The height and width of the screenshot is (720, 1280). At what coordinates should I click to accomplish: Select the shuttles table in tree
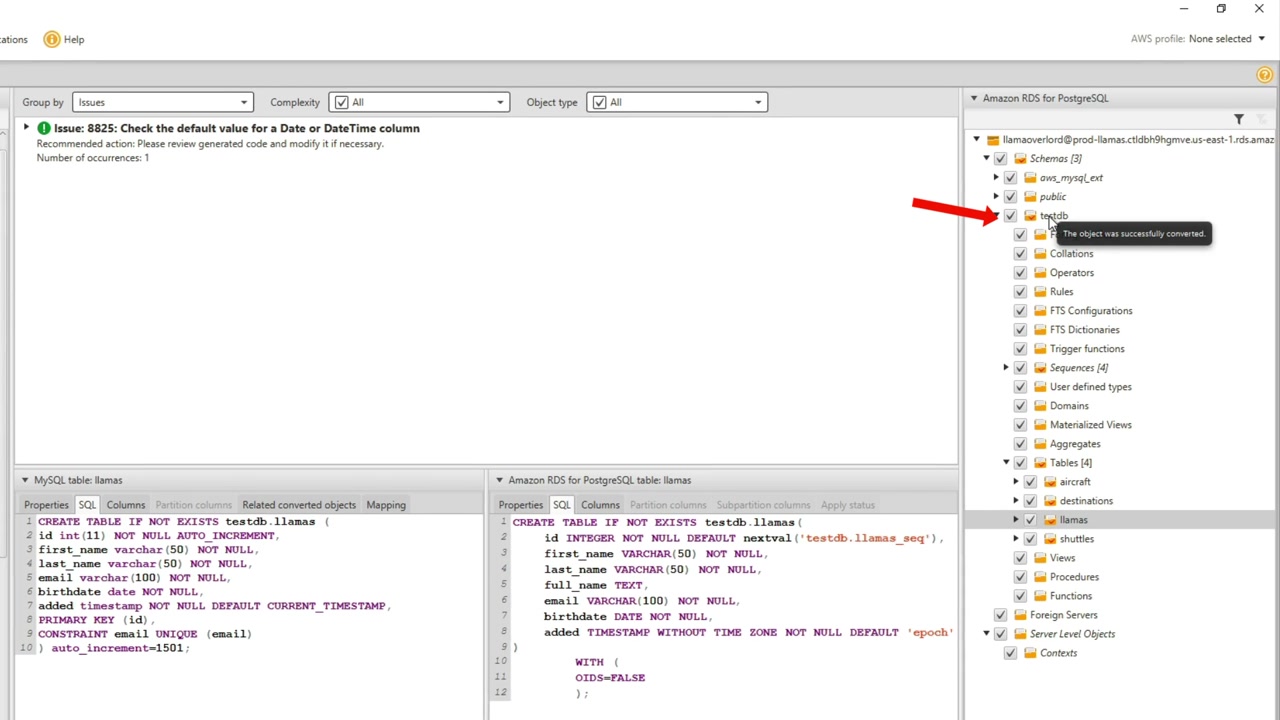(x=1076, y=539)
